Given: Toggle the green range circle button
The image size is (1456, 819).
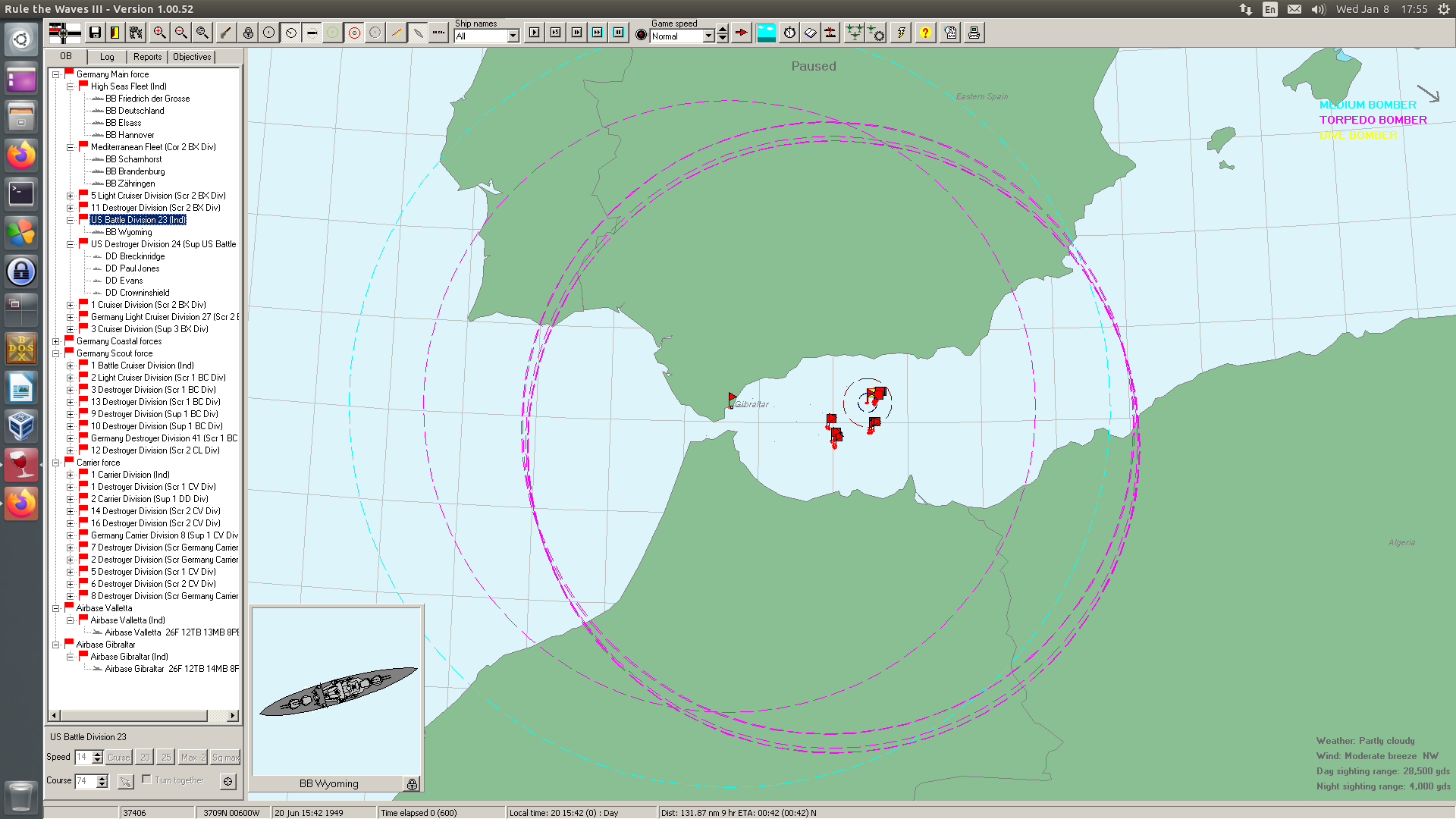Looking at the screenshot, I should coord(332,33).
